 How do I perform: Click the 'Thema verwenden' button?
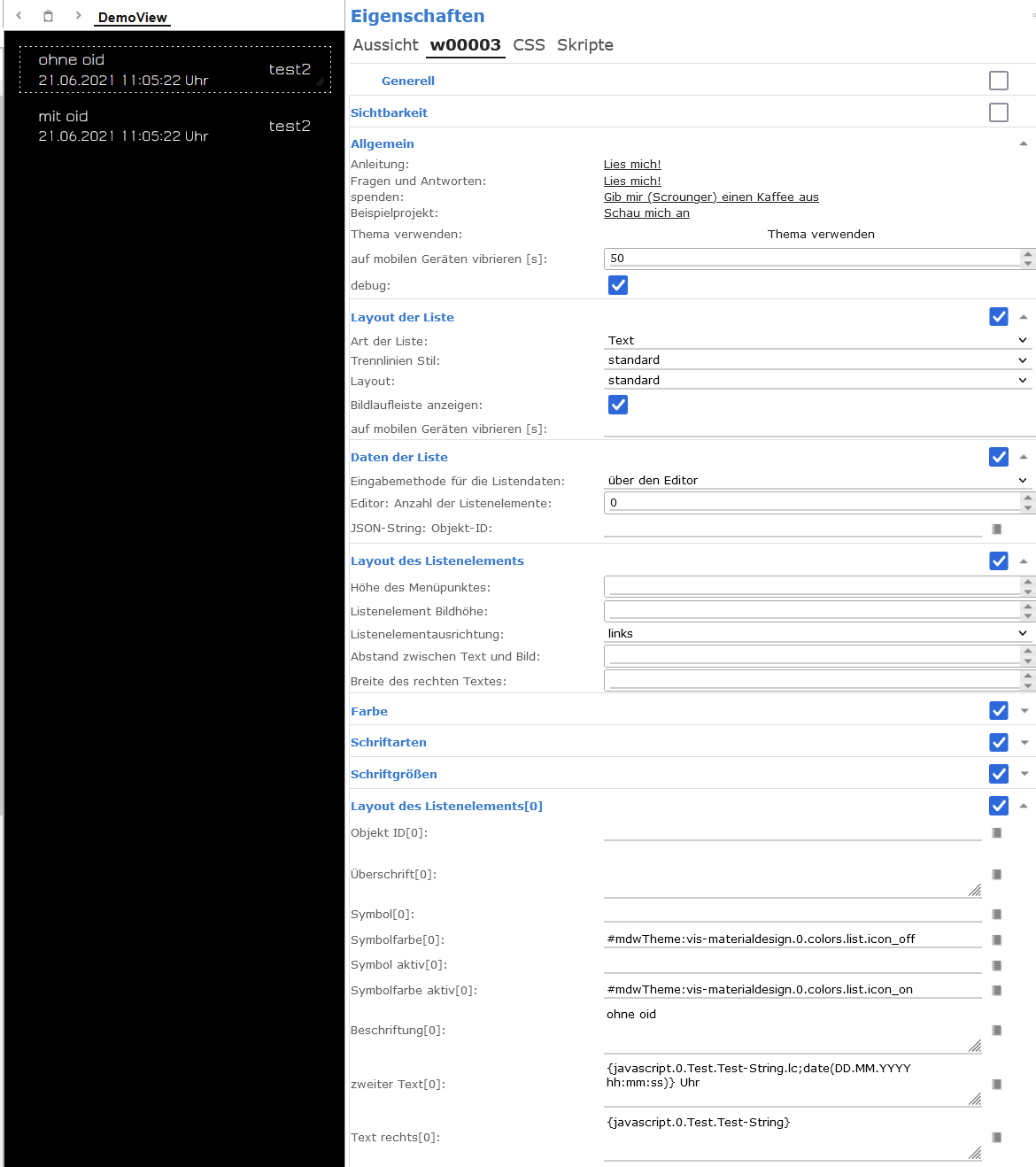tap(821, 234)
